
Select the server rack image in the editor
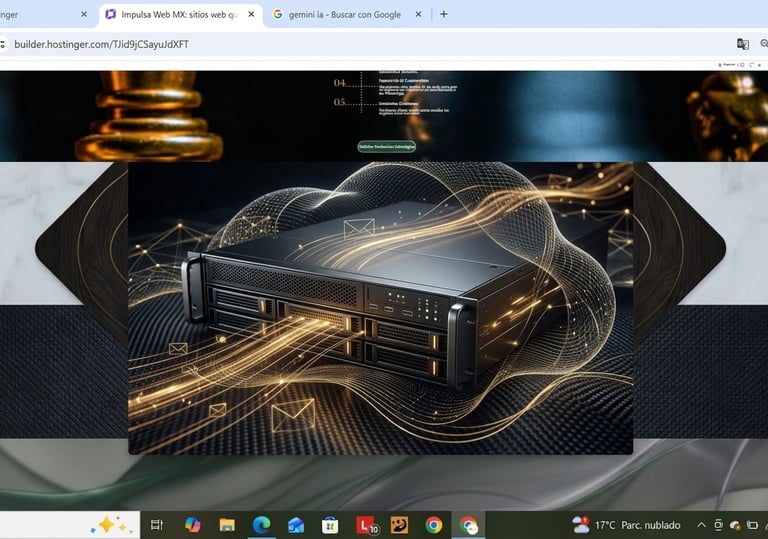(x=381, y=308)
